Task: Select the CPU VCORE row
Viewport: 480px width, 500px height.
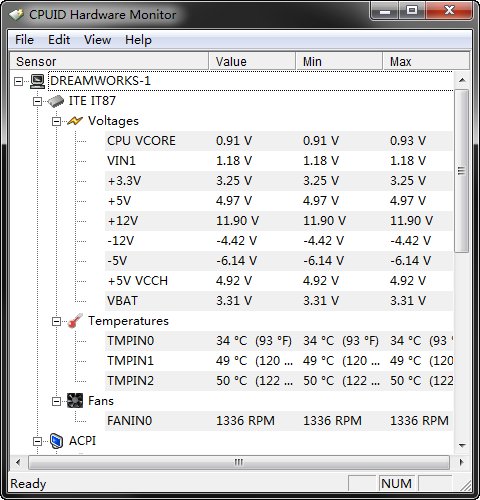Action: pyautogui.click(x=279, y=141)
